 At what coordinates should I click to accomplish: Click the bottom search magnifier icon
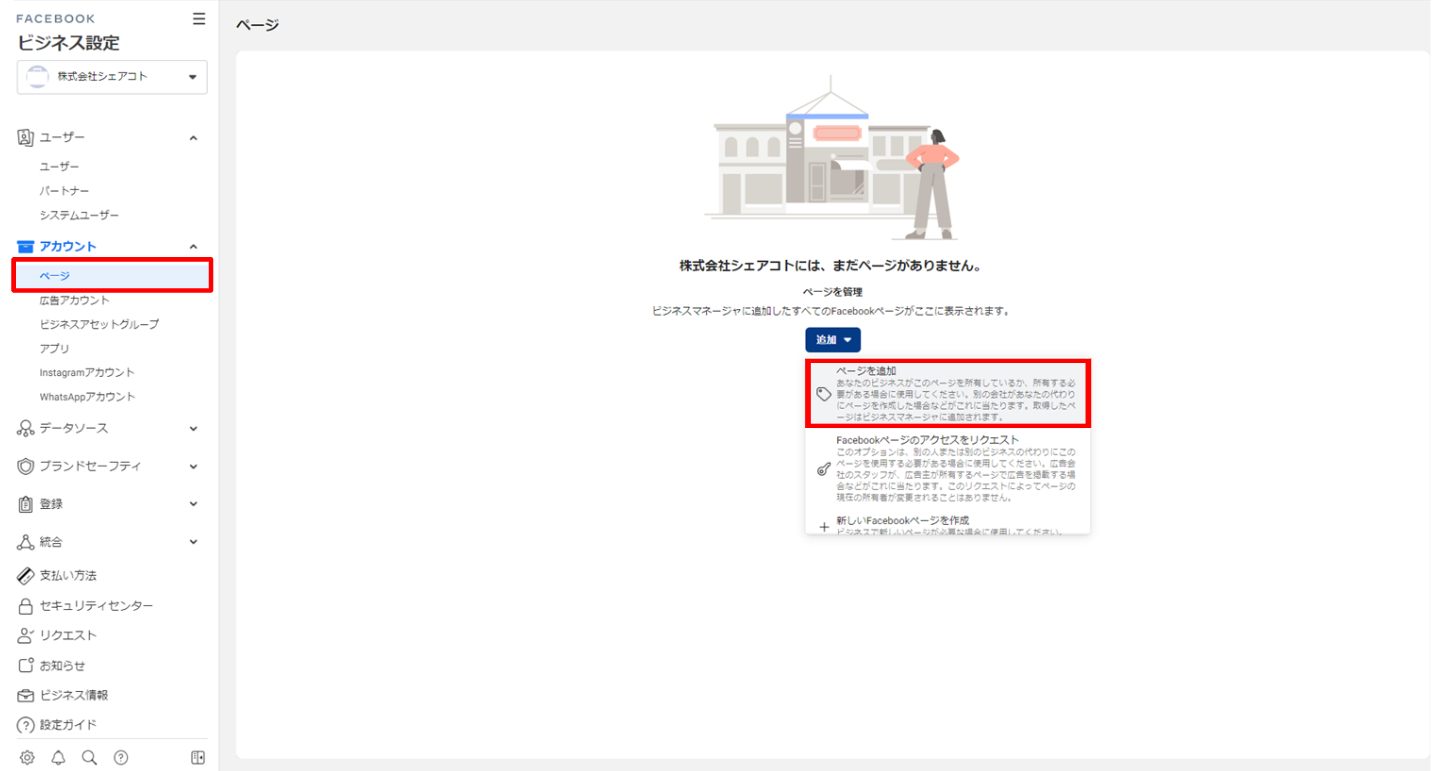[89, 758]
